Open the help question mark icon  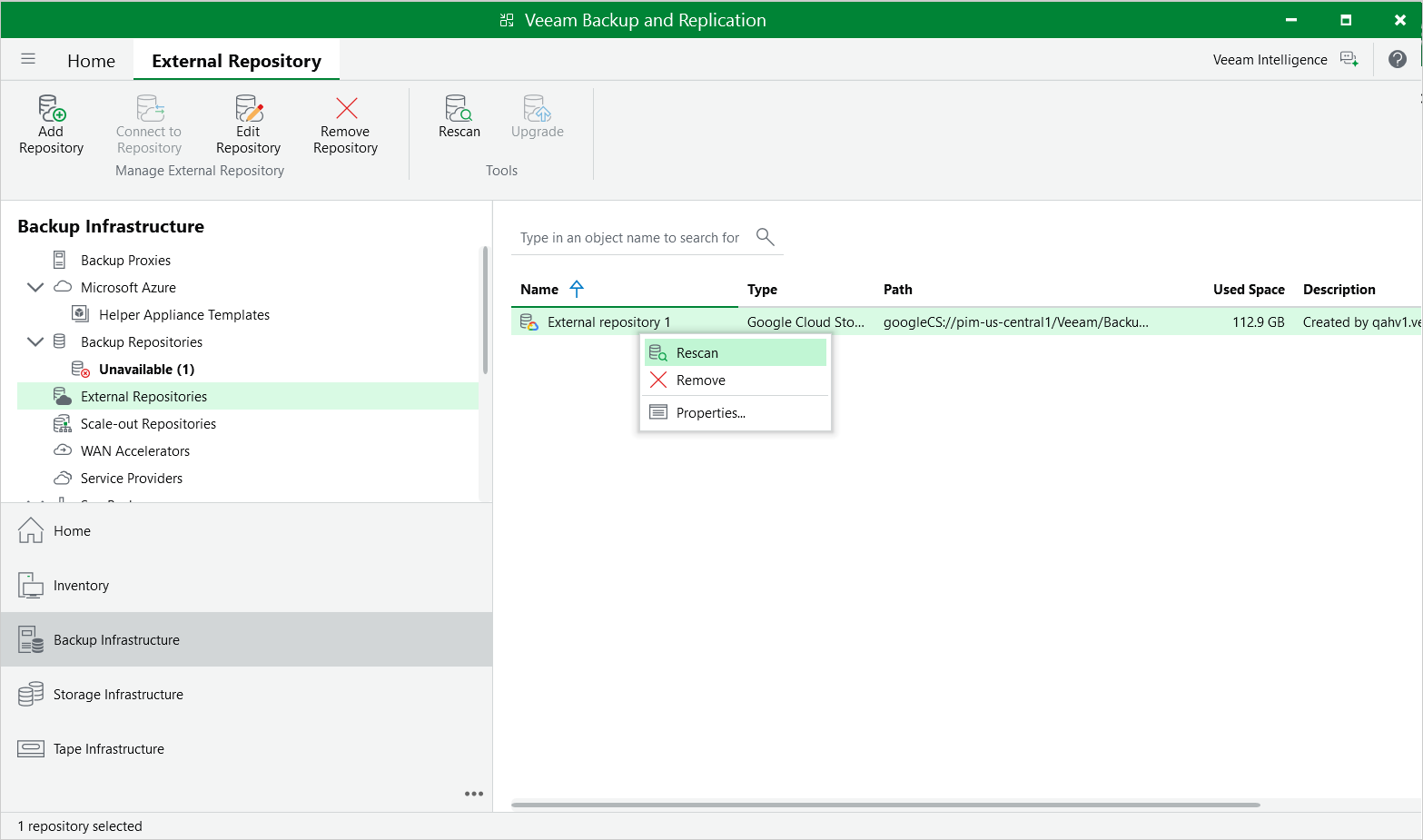(1398, 59)
